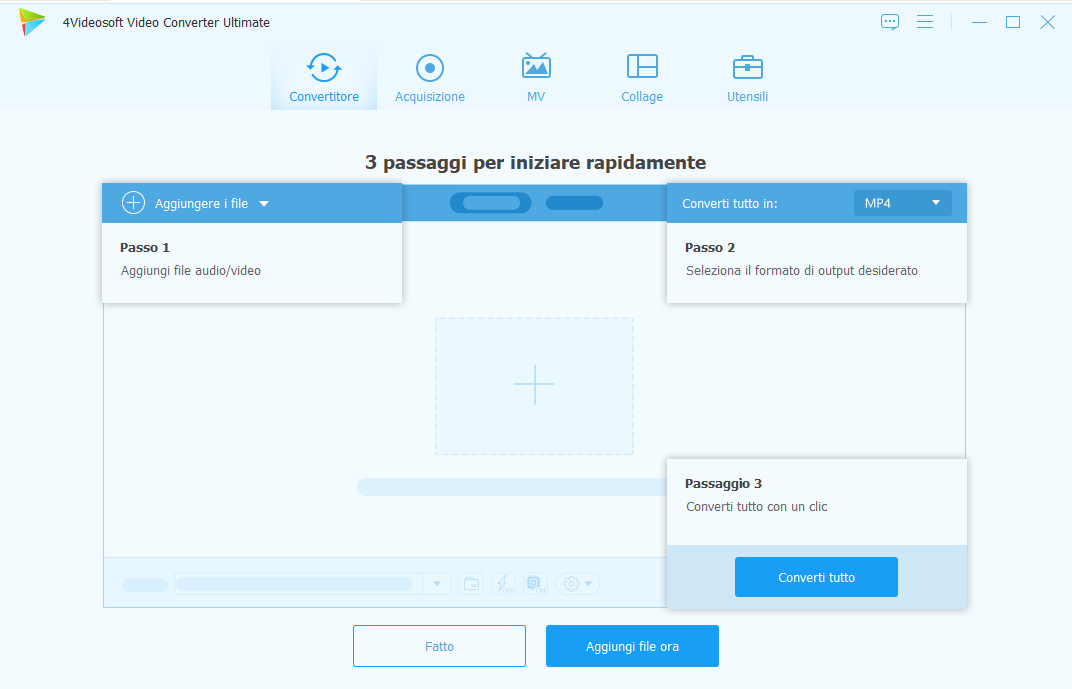
Task: Toggle the lightning hardware acceleration icon
Action: [504, 584]
